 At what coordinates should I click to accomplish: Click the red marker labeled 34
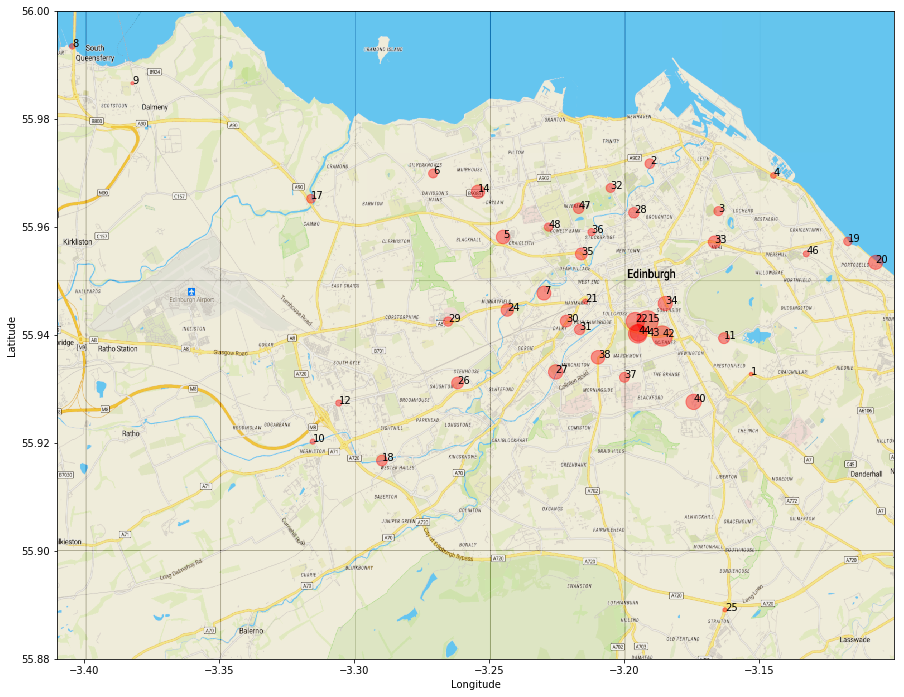click(664, 303)
